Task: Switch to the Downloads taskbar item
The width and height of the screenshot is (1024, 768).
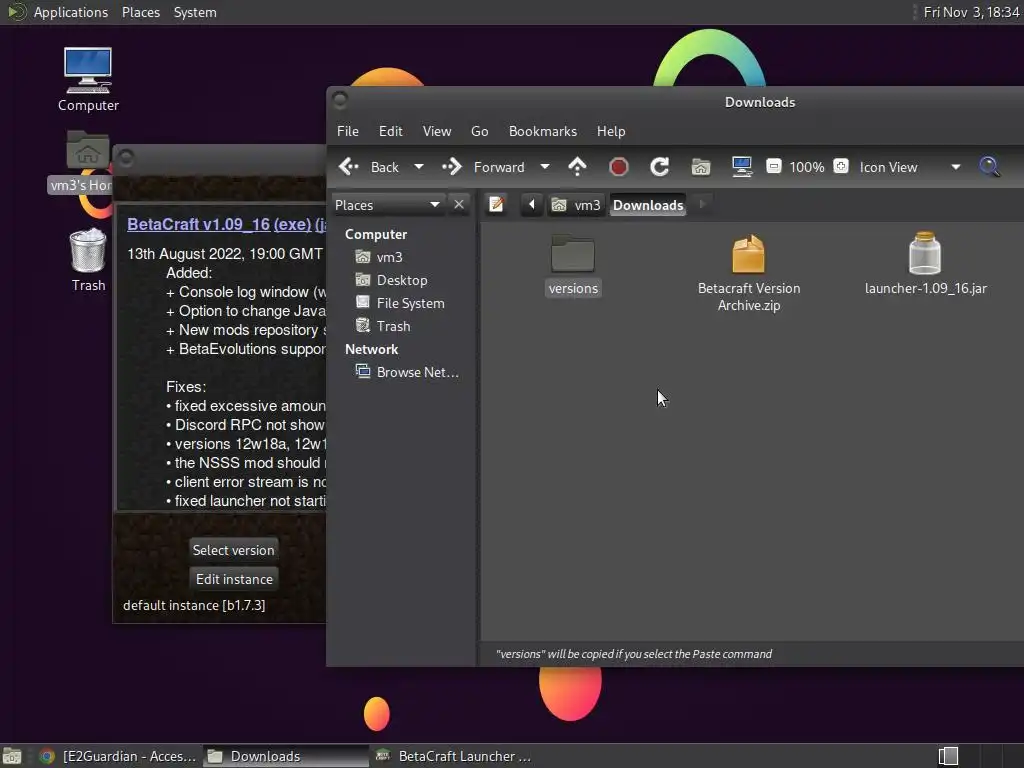Action: [x=286, y=756]
